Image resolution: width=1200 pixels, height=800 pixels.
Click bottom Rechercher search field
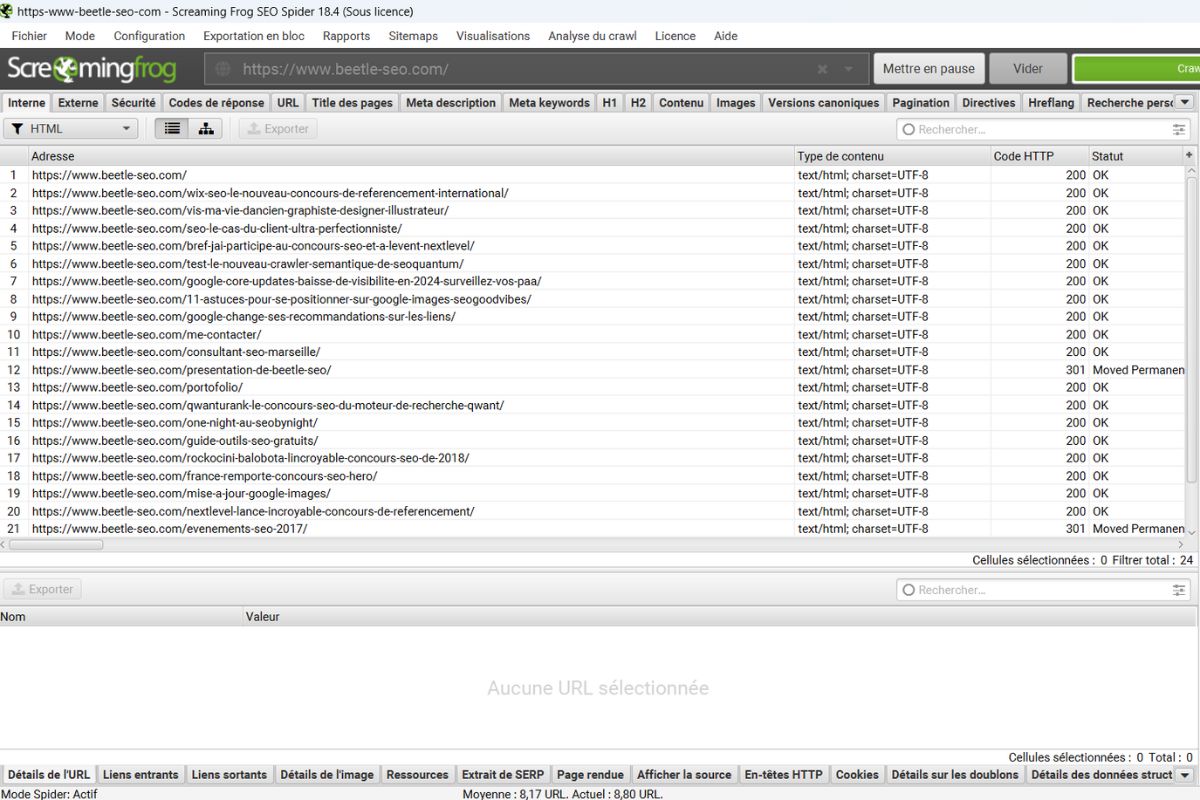(1043, 590)
